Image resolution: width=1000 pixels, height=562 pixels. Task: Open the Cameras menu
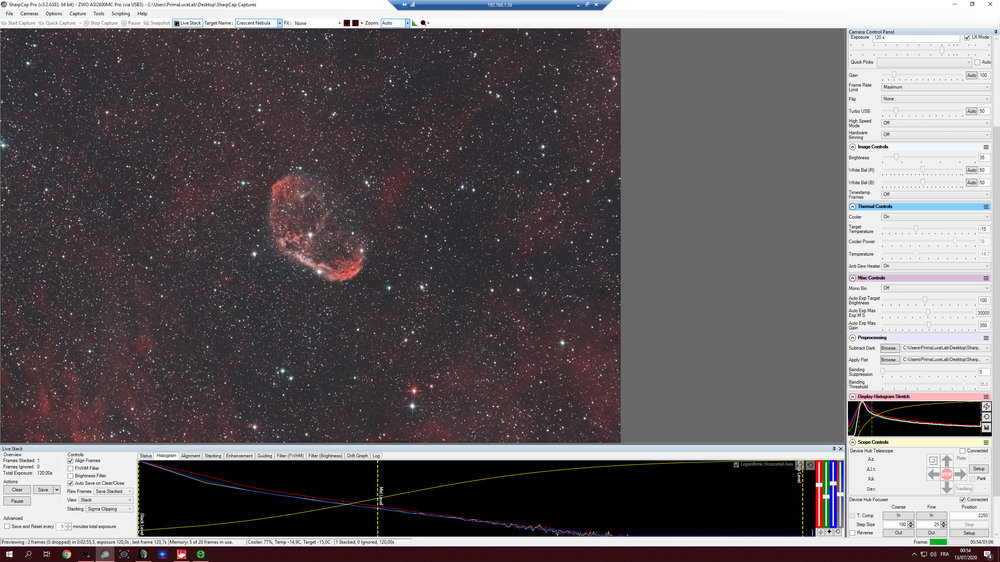coord(29,13)
